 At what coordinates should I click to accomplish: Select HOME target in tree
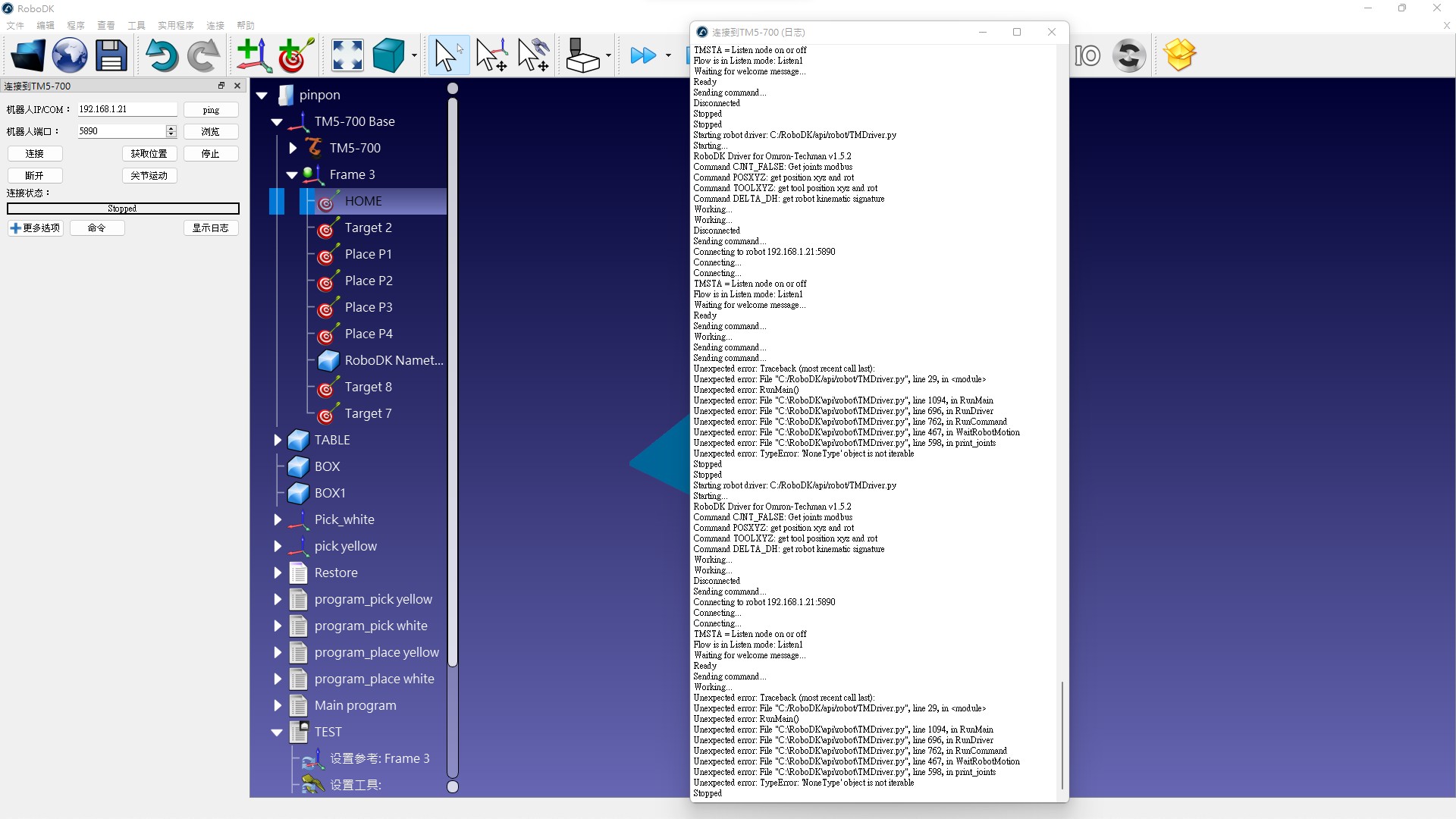(363, 201)
